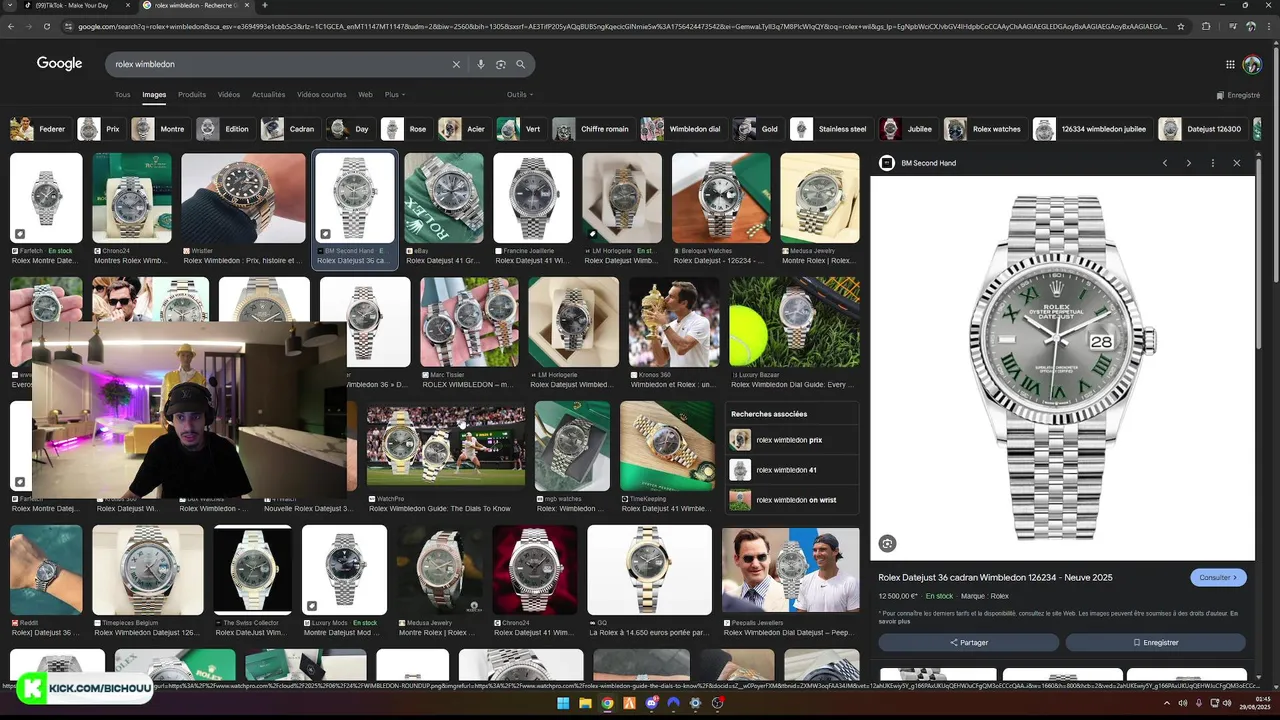The width and height of the screenshot is (1280, 720).
Task: Open related search rolex wimbledon 41
Action: pyautogui.click(x=791, y=470)
